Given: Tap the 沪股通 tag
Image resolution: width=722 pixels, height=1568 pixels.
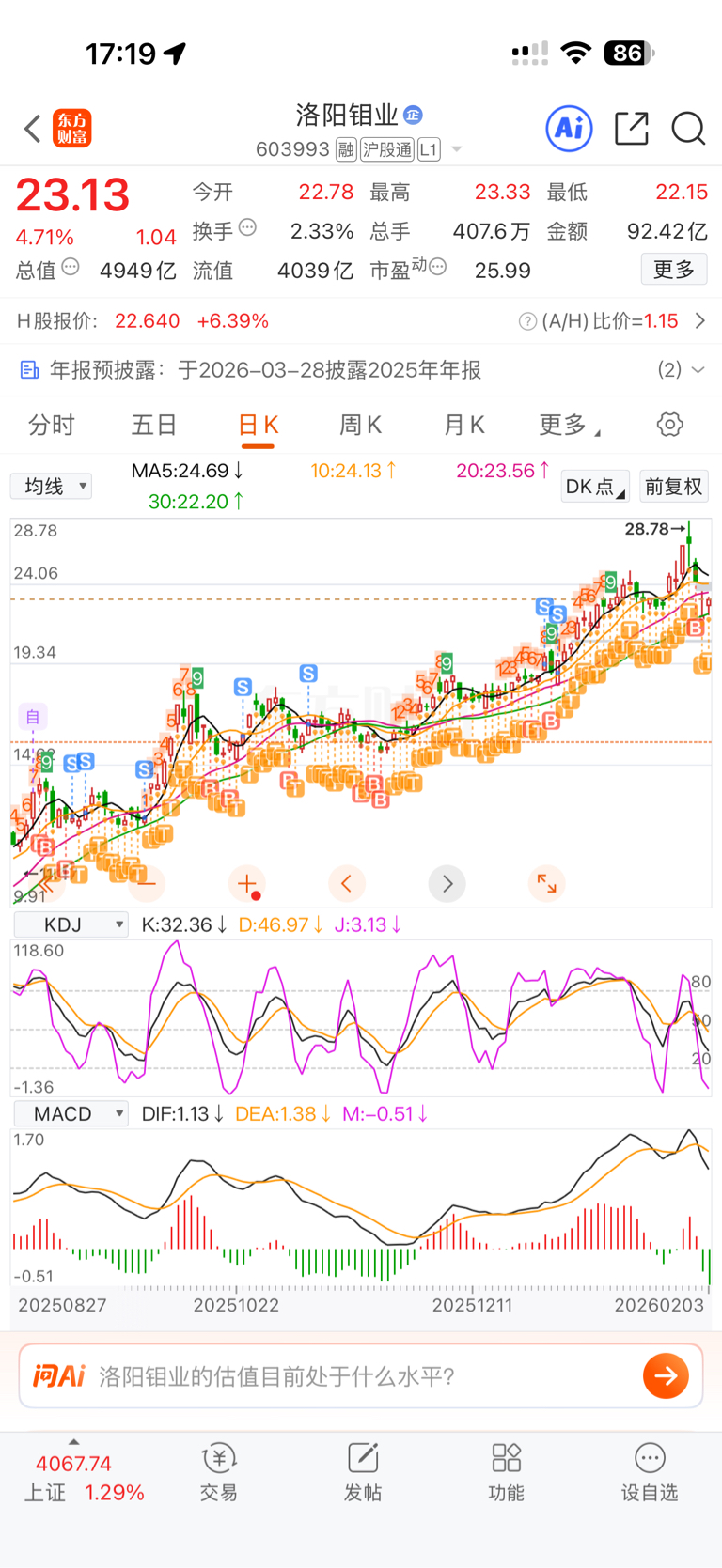Looking at the screenshot, I should pyautogui.click(x=387, y=149).
